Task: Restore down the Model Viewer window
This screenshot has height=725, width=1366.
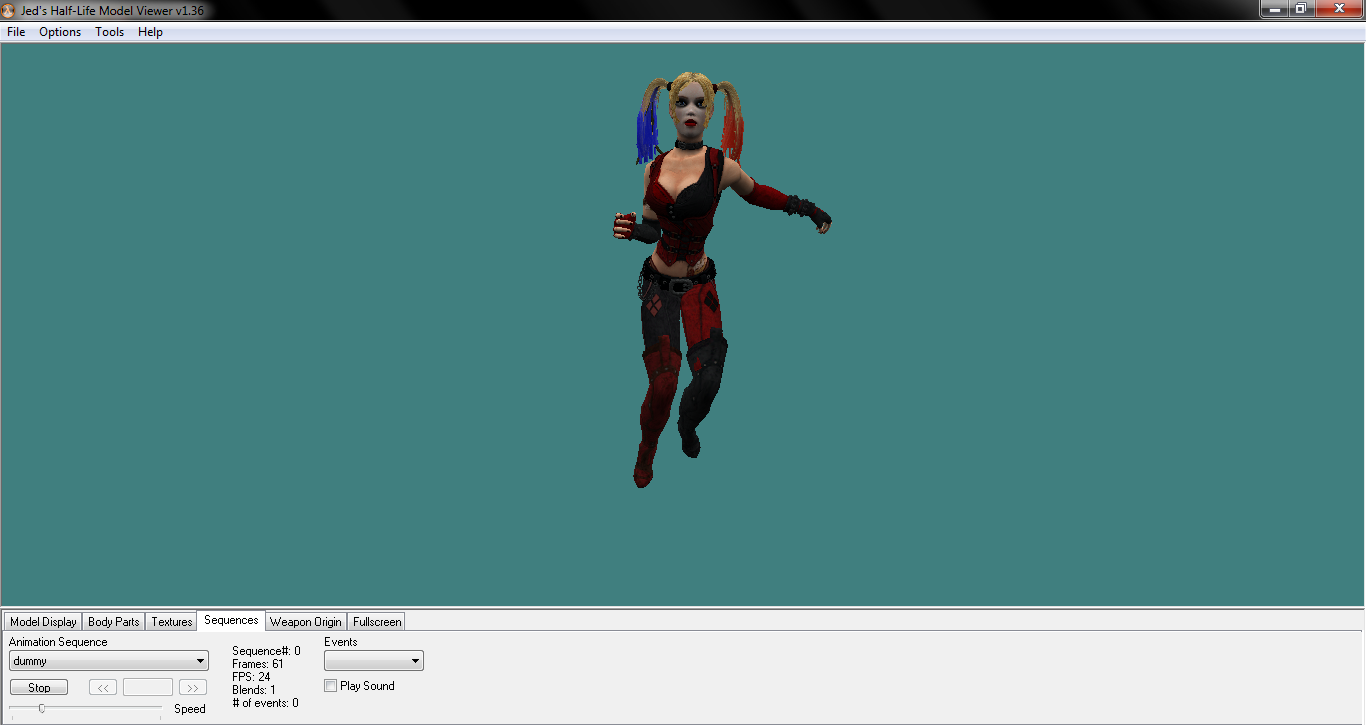Action: tap(1300, 8)
